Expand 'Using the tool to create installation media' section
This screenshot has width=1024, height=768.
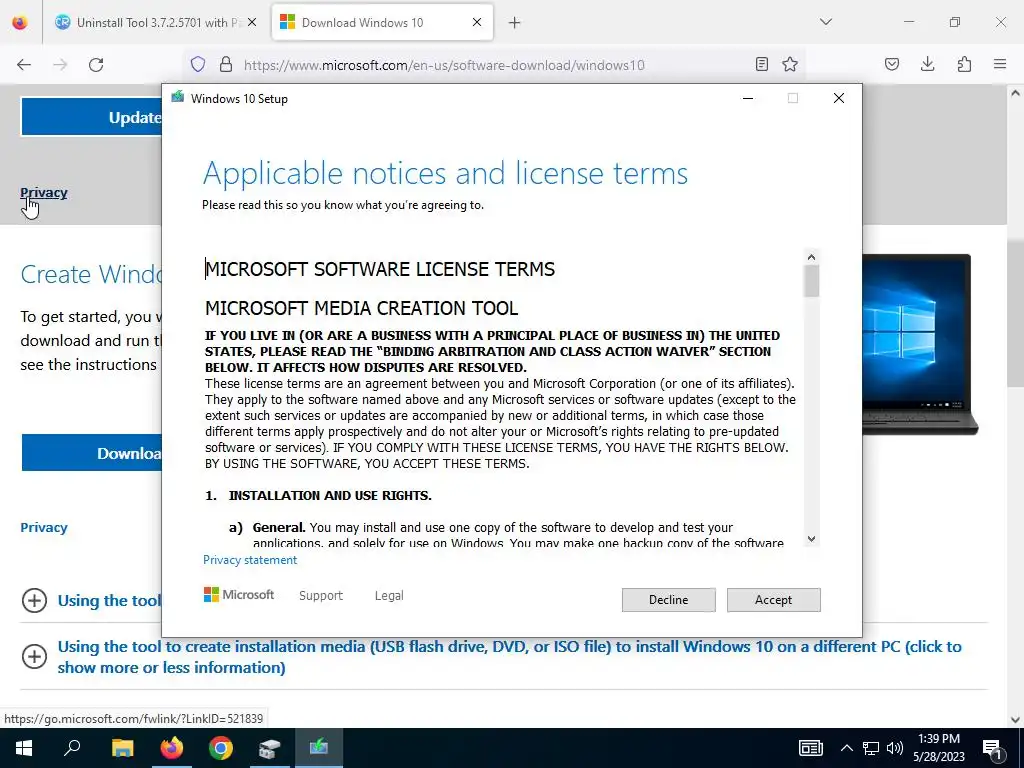click(34, 656)
